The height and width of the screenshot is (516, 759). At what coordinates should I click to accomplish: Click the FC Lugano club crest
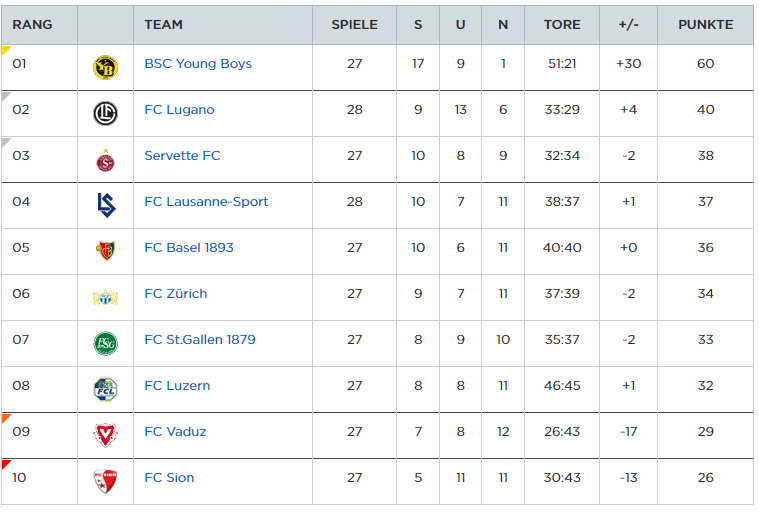106,114
